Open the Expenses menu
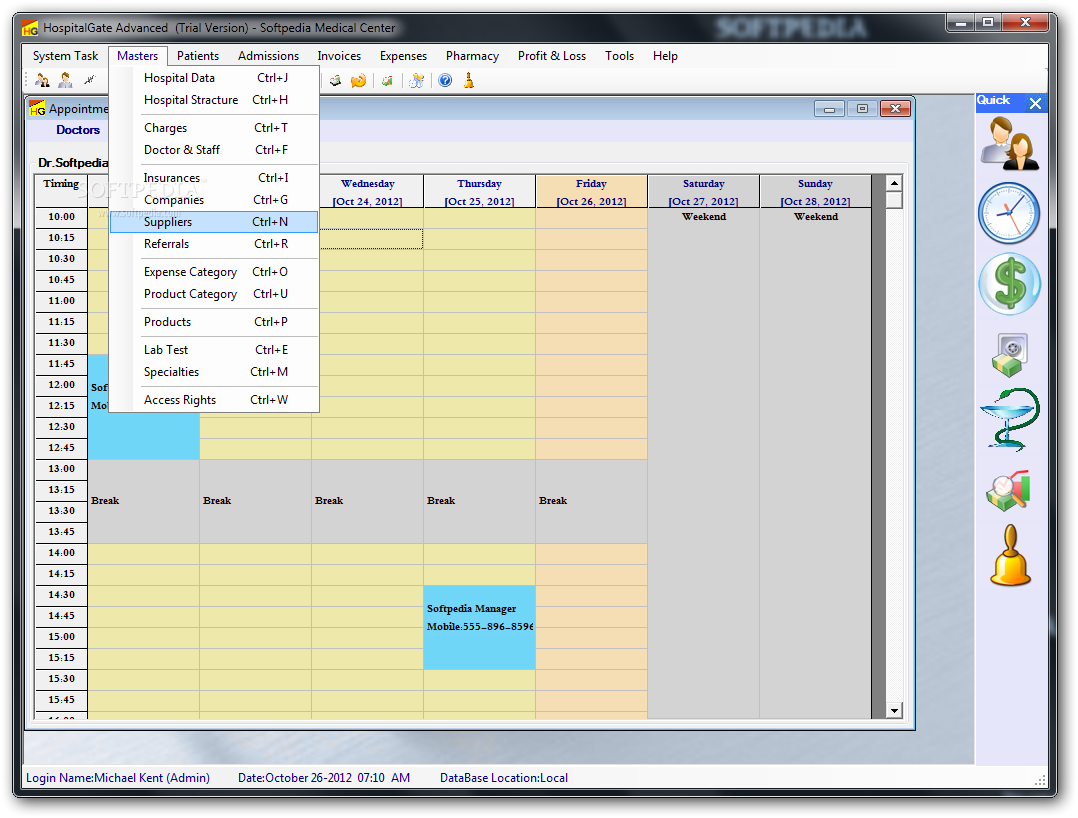This screenshot has width=1078, height=818. pos(403,56)
